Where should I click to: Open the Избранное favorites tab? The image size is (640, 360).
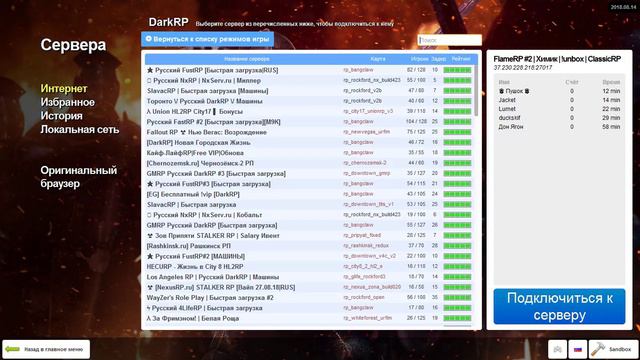tap(67, 102)
